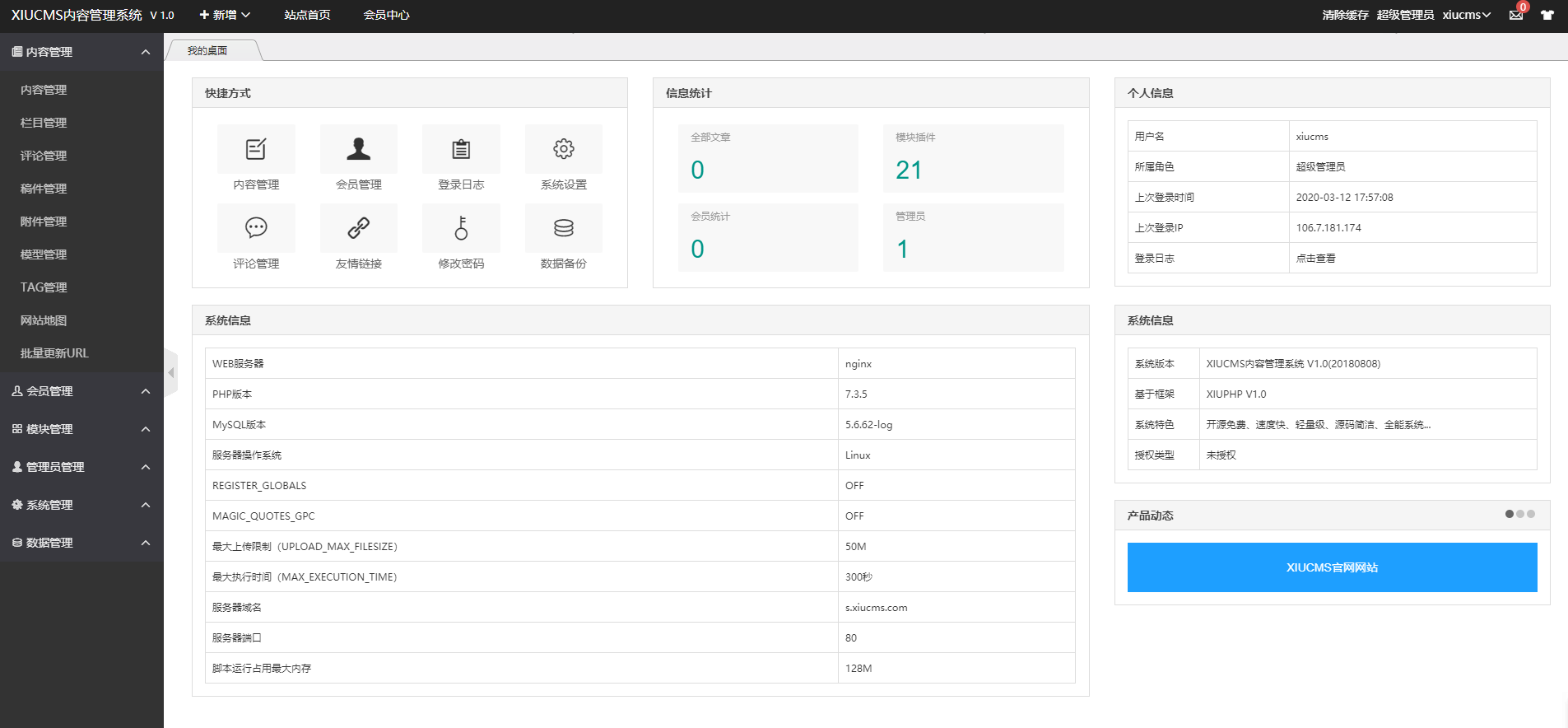
Task: Click the theme shirt icon in header
Action: coord(1547,15)
